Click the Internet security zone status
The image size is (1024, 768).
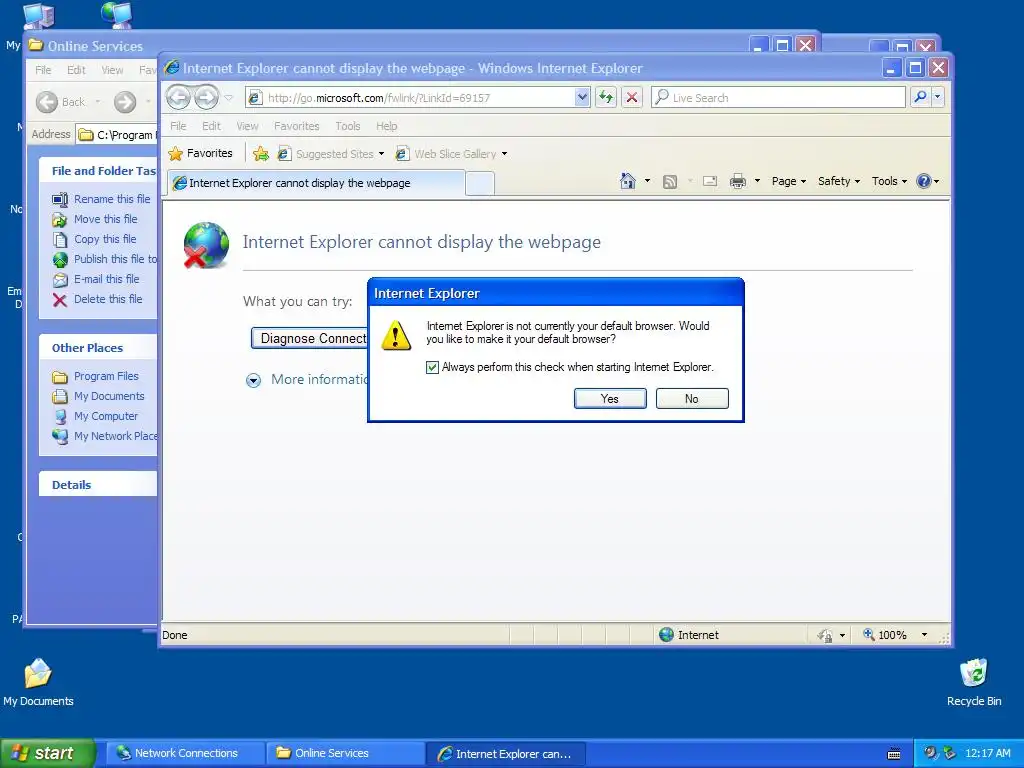pos(690,635)
